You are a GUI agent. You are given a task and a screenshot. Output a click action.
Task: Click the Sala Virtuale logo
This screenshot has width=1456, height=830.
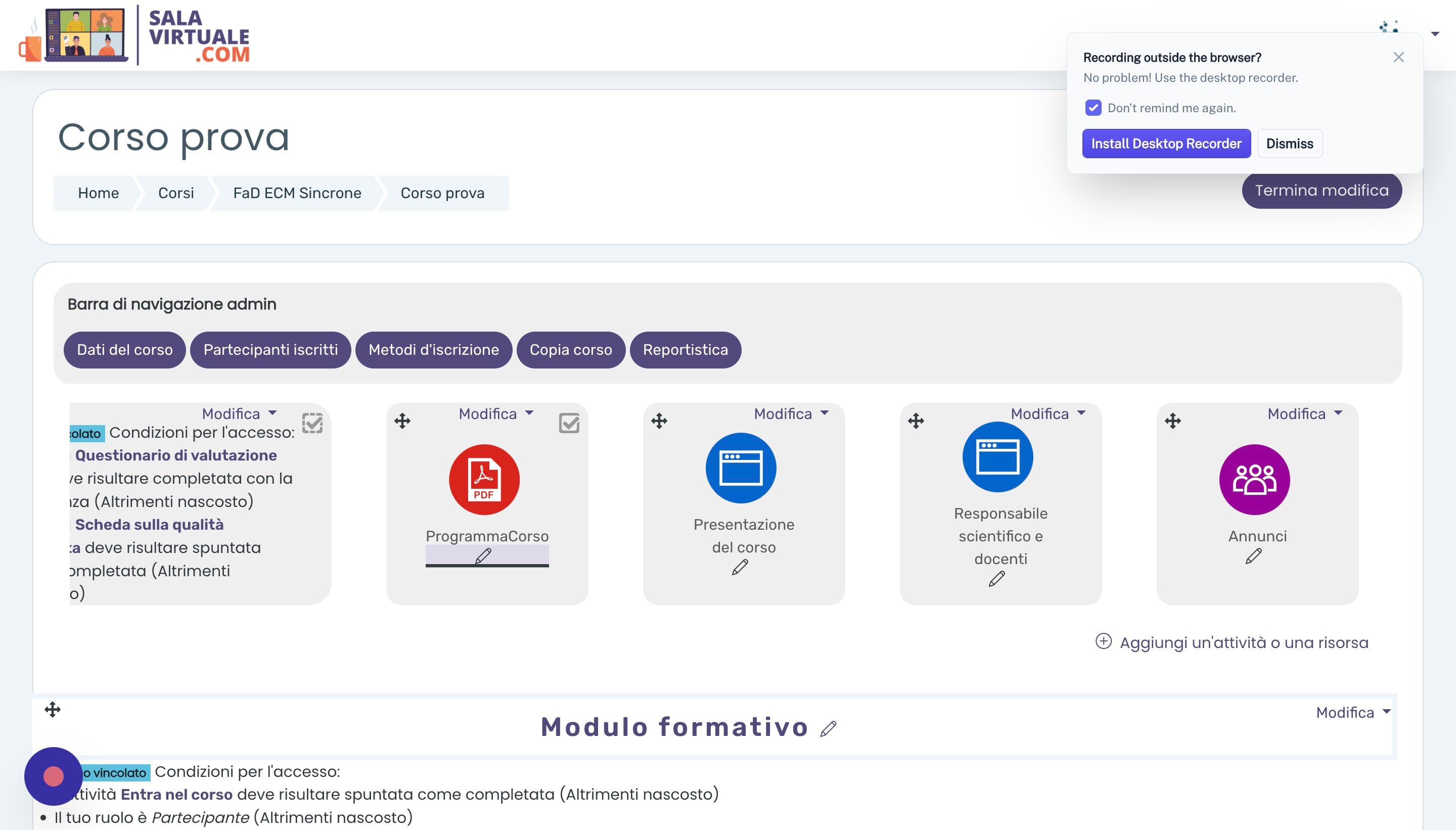[134, 35]
